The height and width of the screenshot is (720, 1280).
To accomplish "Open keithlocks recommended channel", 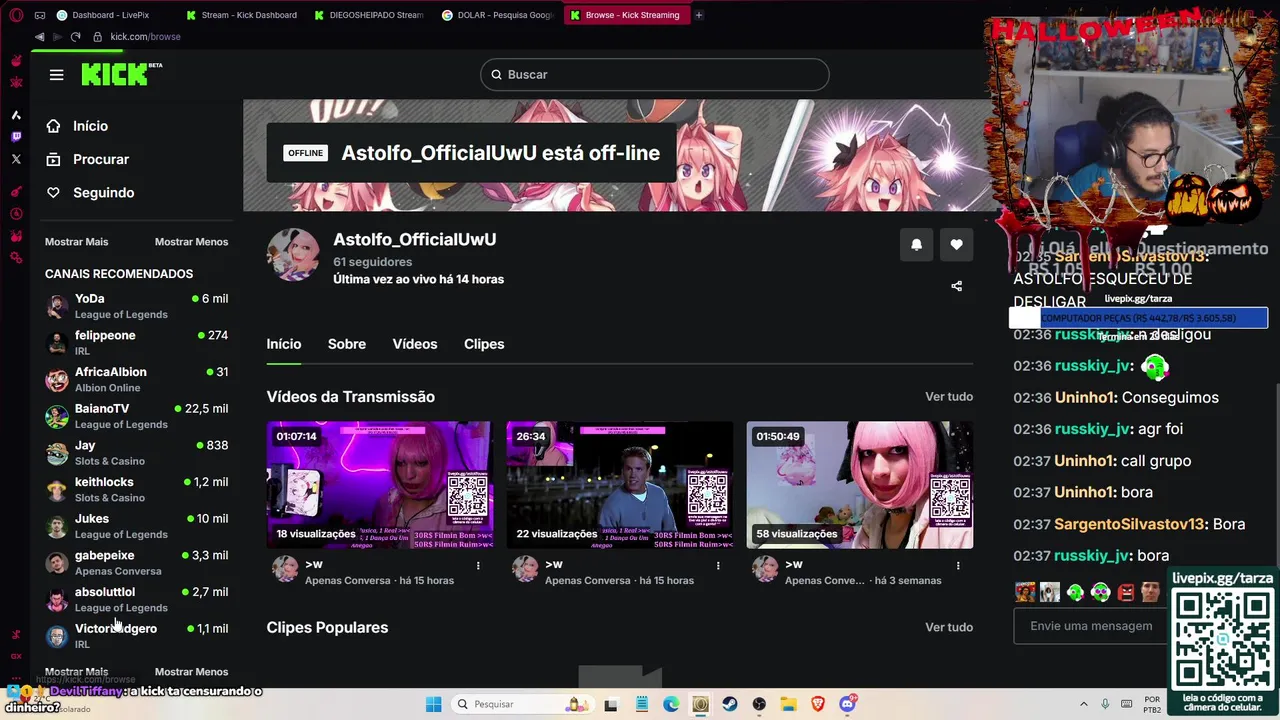I will pyautogui.click(x=137, y=489).
